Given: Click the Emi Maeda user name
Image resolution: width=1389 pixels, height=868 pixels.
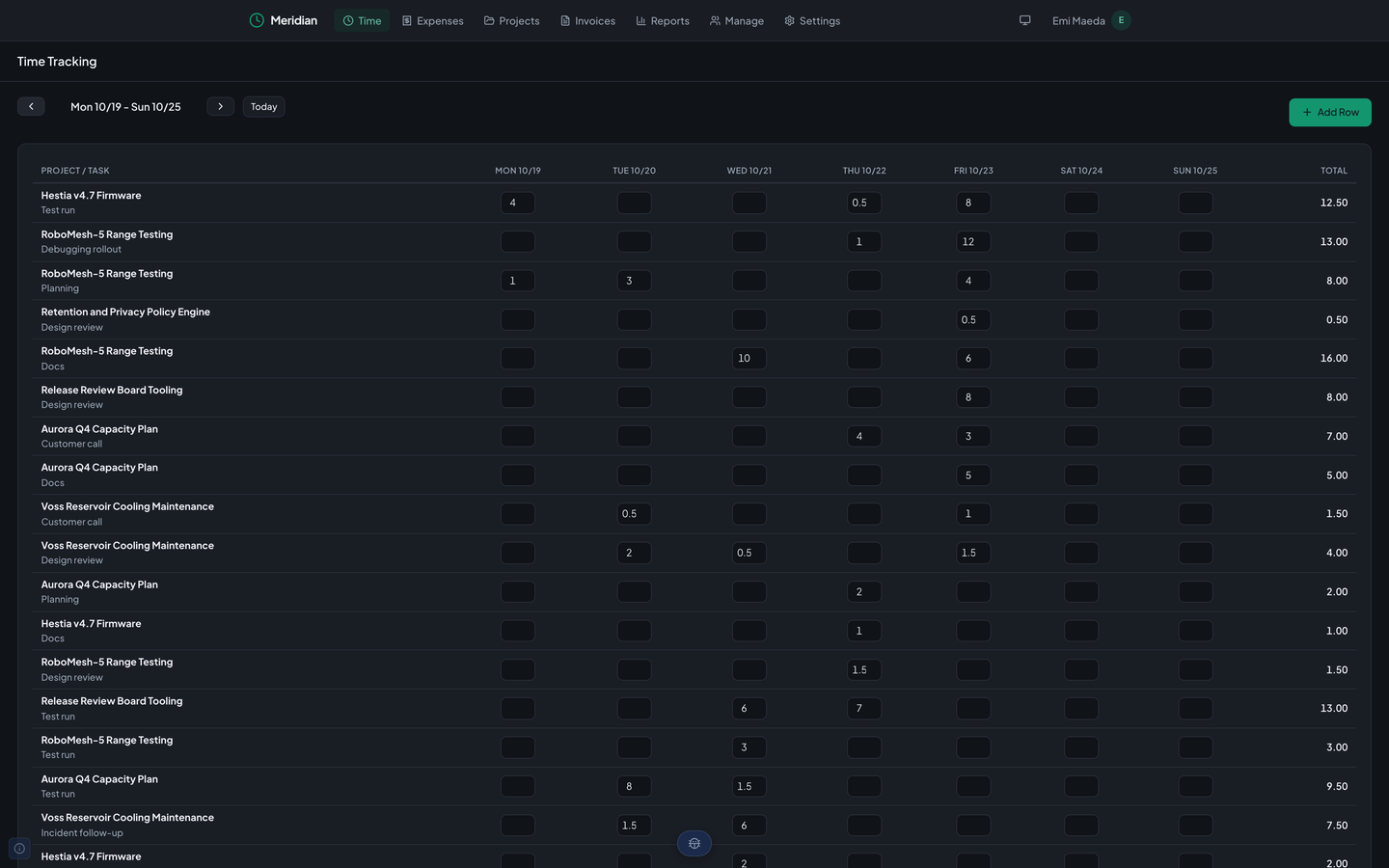Looking at the screenshot, I should (x=1078, y=20).
